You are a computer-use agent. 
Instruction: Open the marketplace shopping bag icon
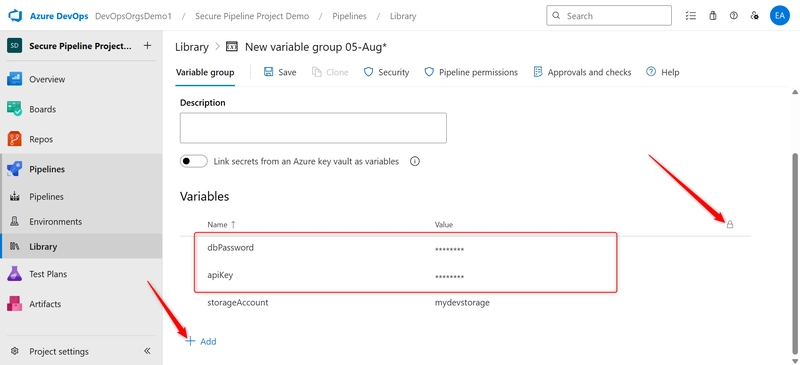click(713, 16)
